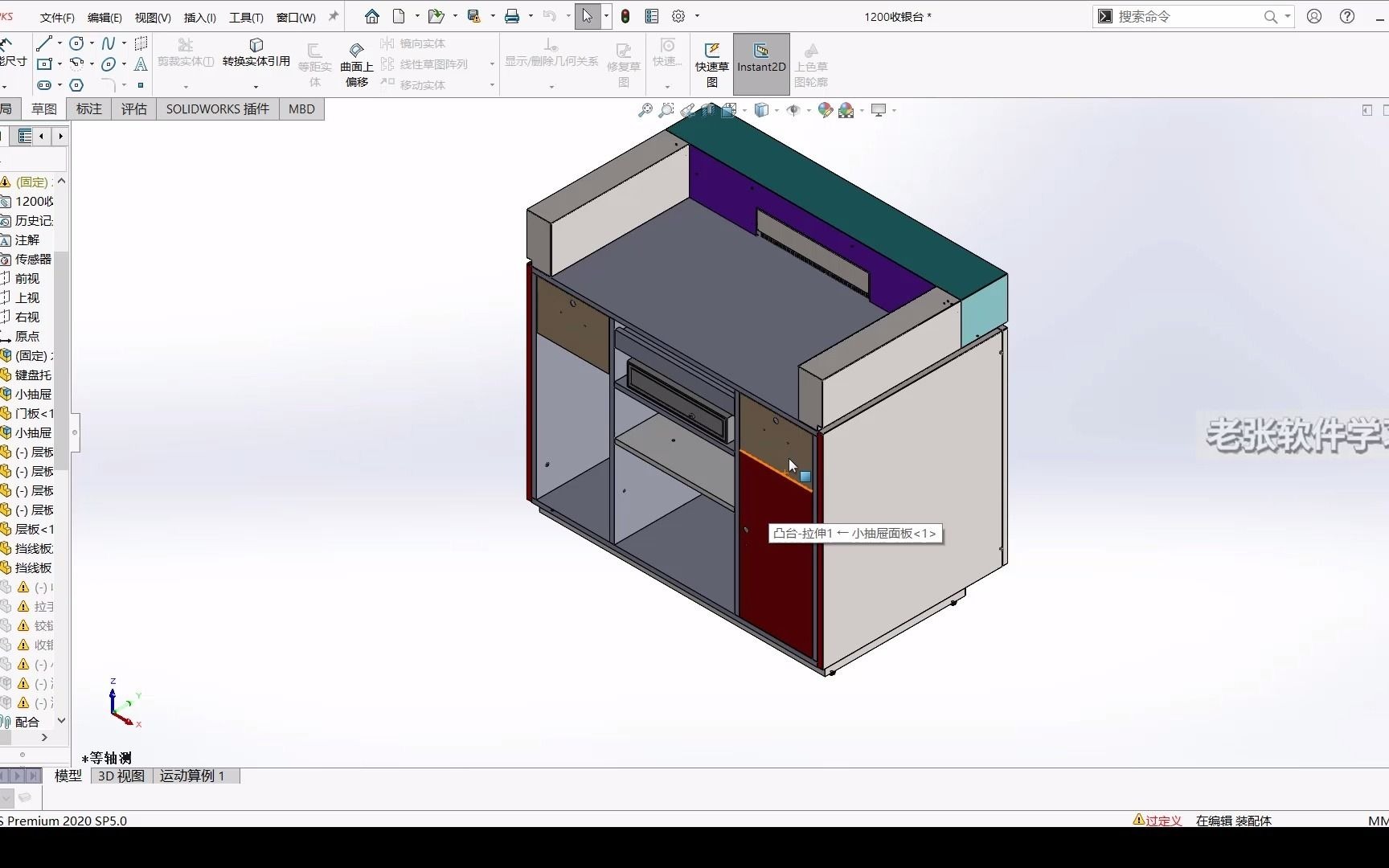Select the Spline sketch tool

coord(109,43)
